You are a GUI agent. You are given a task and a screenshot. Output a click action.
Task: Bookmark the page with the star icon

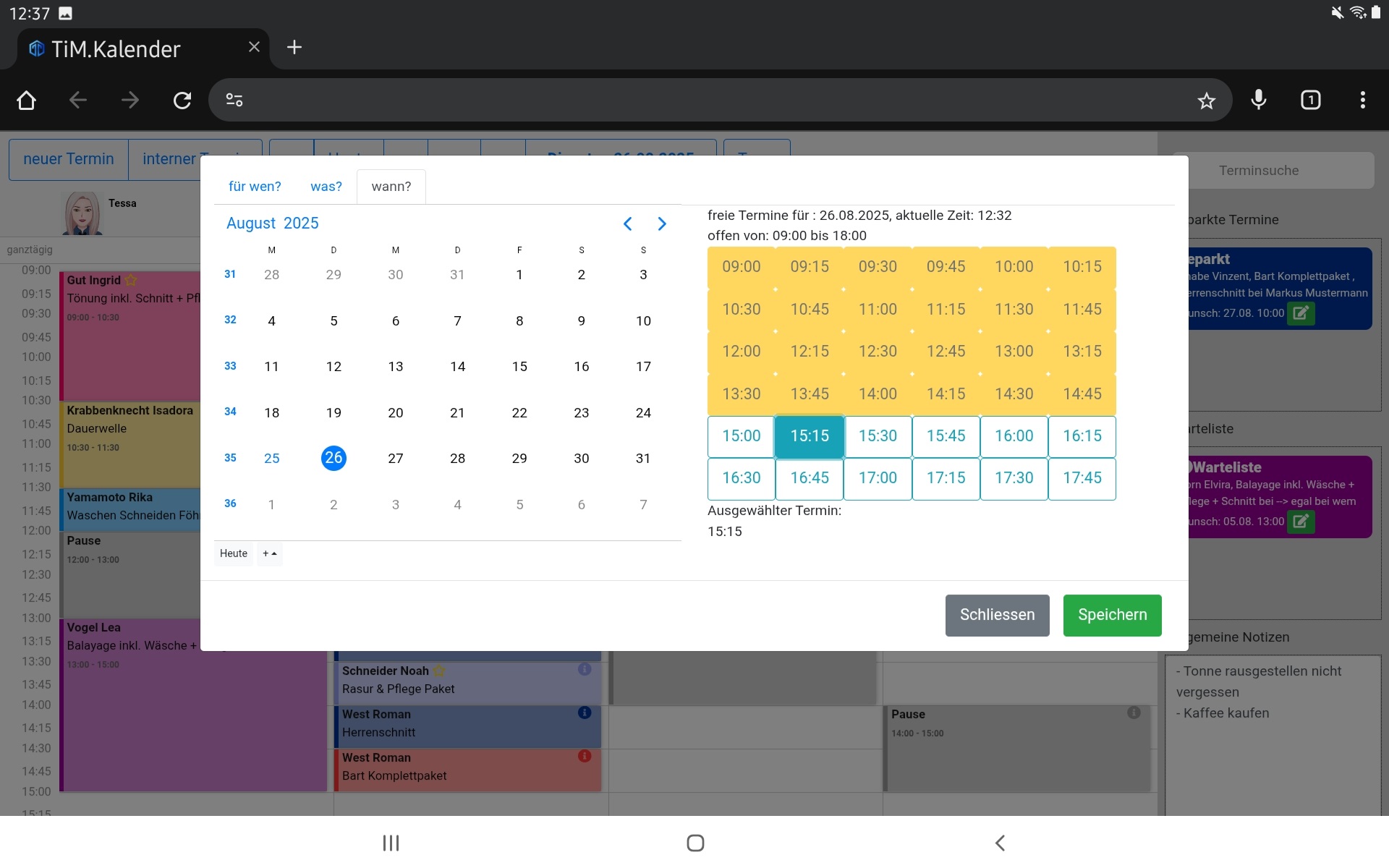click(x=1206, y=101)
